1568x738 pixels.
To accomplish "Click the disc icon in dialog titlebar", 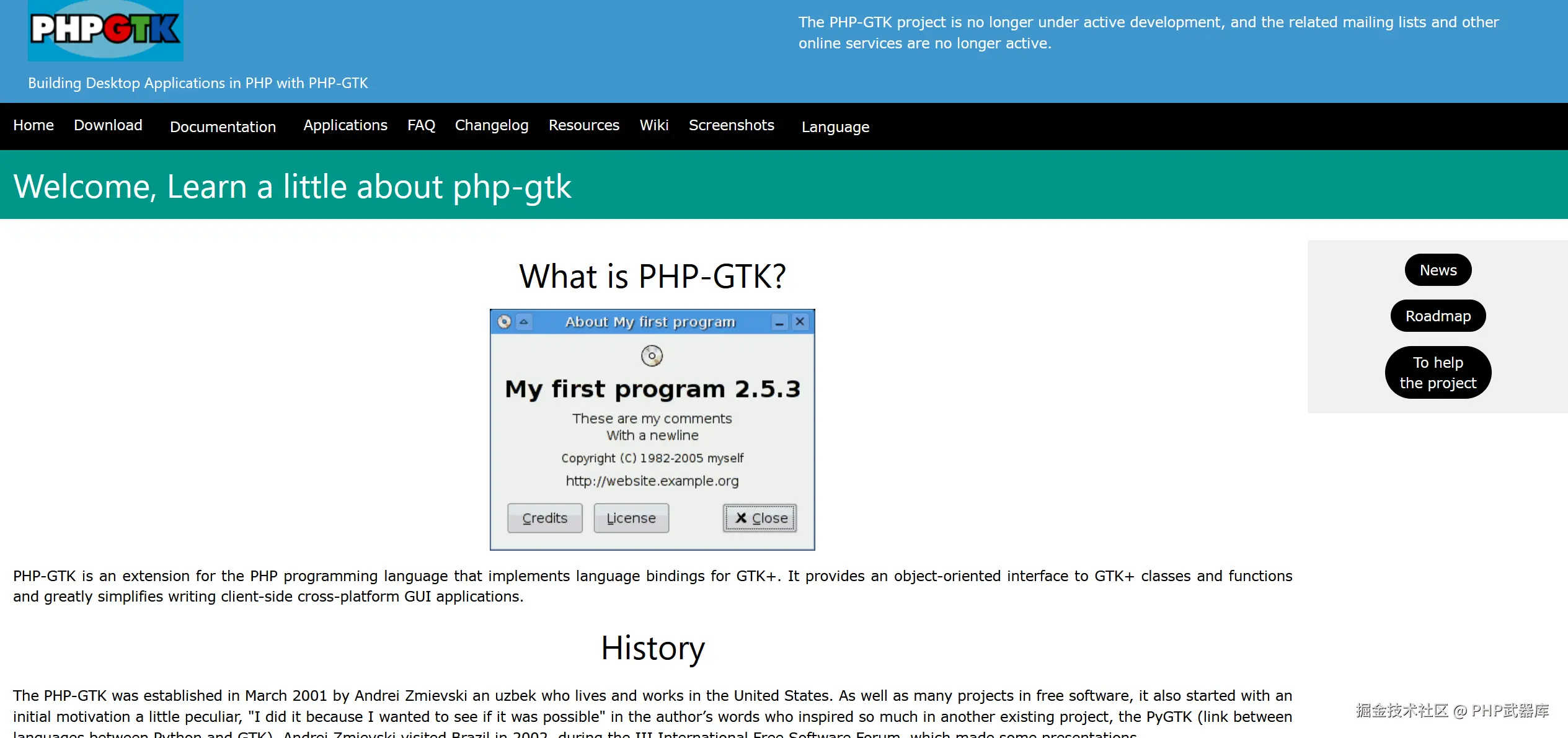I will tap(505, 321).
